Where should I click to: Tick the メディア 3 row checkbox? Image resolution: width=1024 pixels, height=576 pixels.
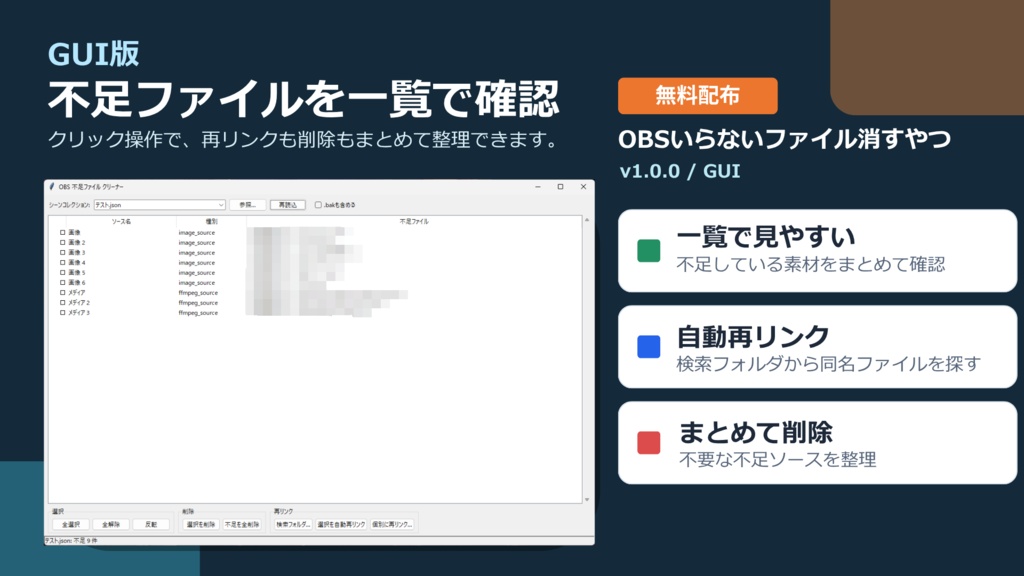[63, 313]
